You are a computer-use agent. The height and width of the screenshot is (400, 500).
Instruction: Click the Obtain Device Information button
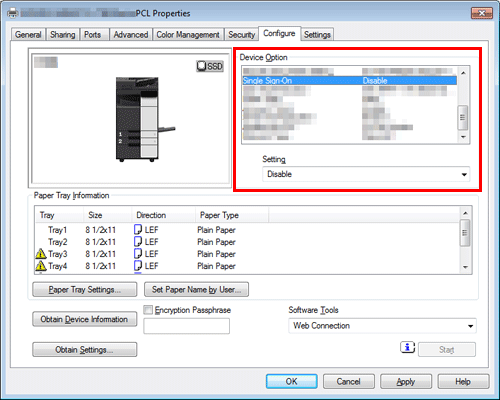pos(84,319)
